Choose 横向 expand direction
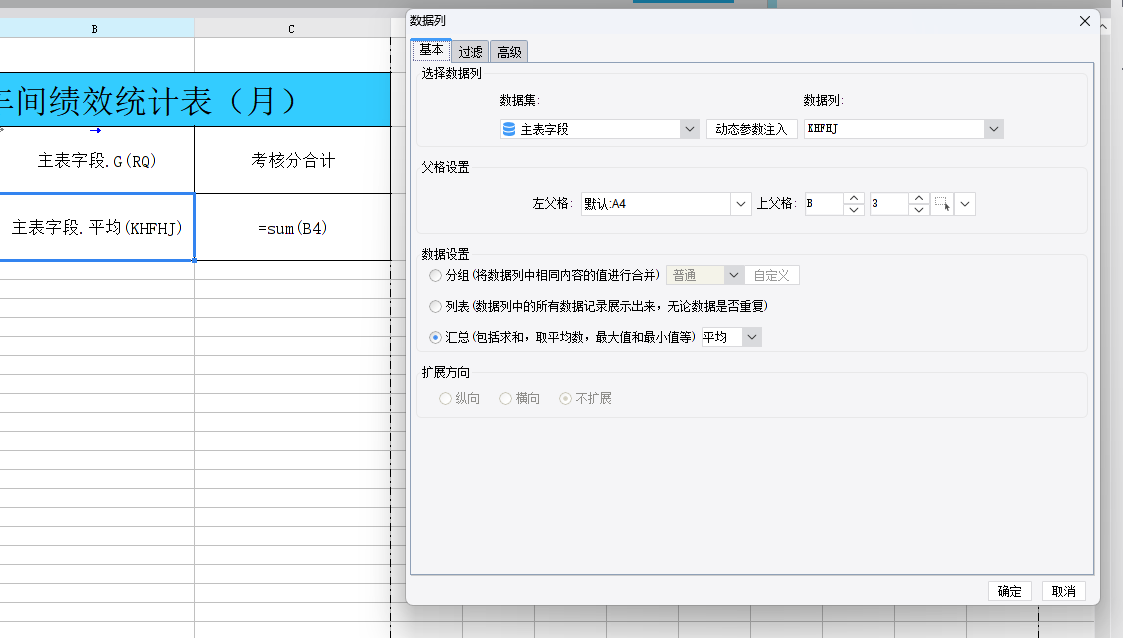Viewport: 1123px width, 638px height. (506, 399)
